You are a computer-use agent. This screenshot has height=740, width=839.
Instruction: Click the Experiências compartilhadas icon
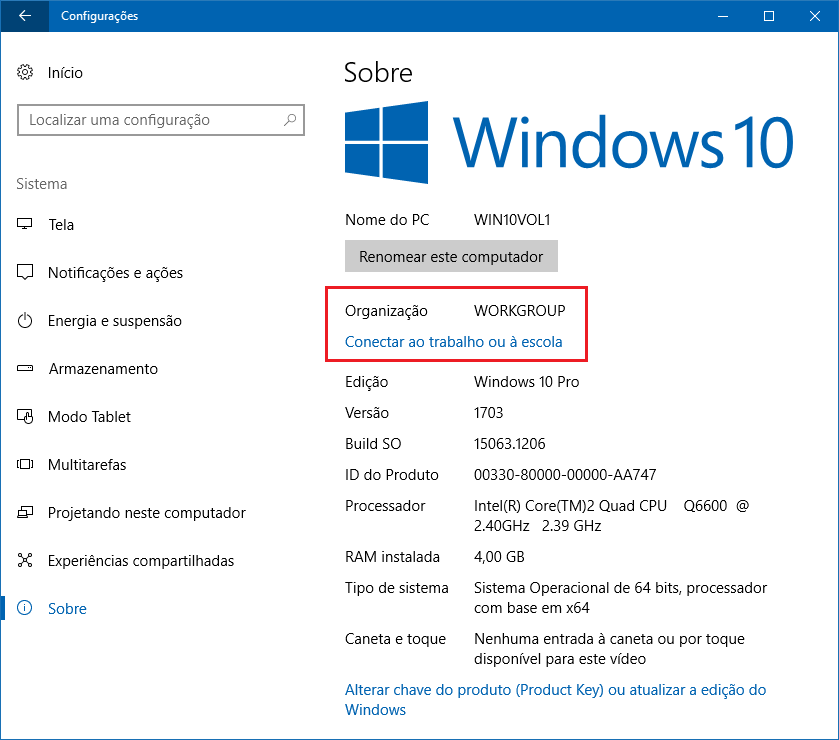click(25, 560)
